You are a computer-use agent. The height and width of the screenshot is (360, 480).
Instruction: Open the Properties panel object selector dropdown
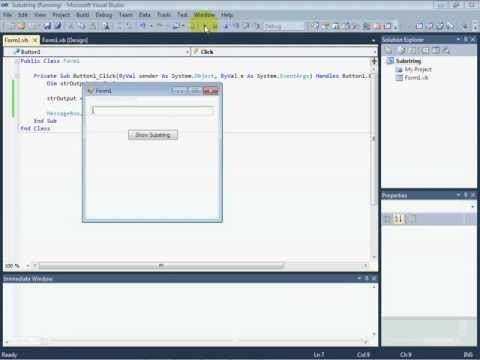coord(473,207)
